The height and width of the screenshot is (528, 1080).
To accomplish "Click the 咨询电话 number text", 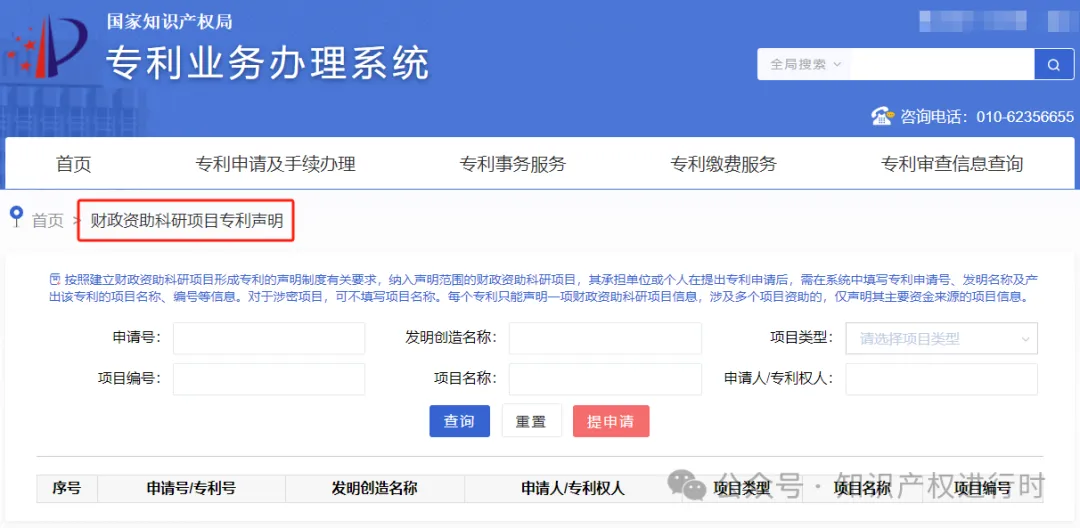I will click(987, 116).
